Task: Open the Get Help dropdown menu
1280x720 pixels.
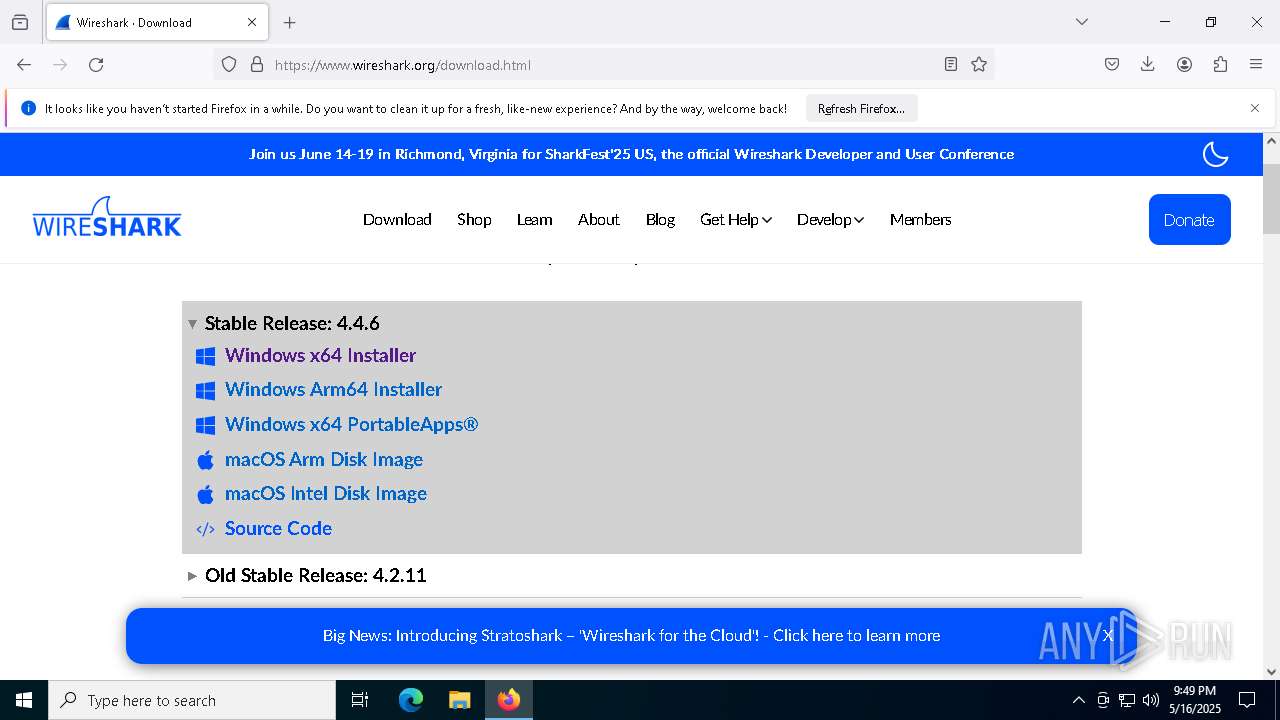Action: [x=736, y=219]
